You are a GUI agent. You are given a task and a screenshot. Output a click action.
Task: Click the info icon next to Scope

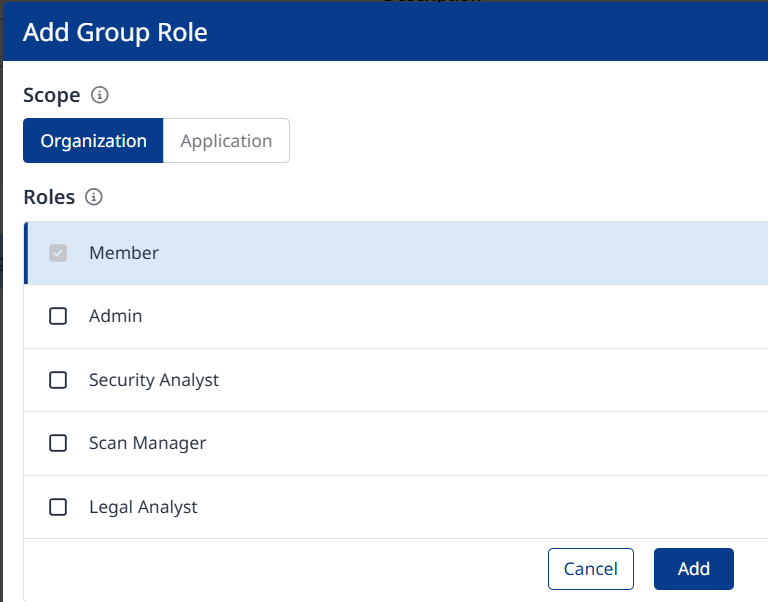tap(99, 96)
